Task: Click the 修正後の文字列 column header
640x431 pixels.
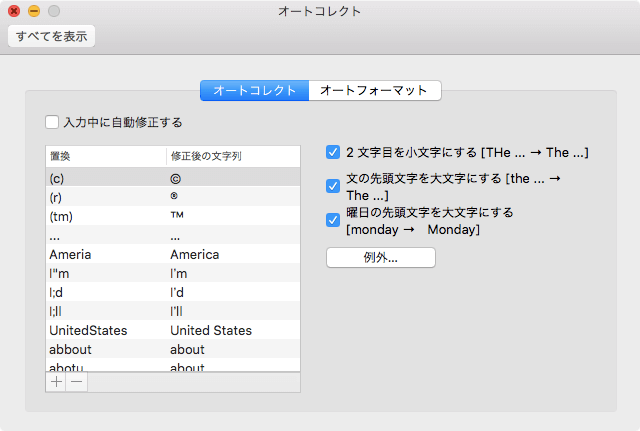Action: (x=232, y=157)
